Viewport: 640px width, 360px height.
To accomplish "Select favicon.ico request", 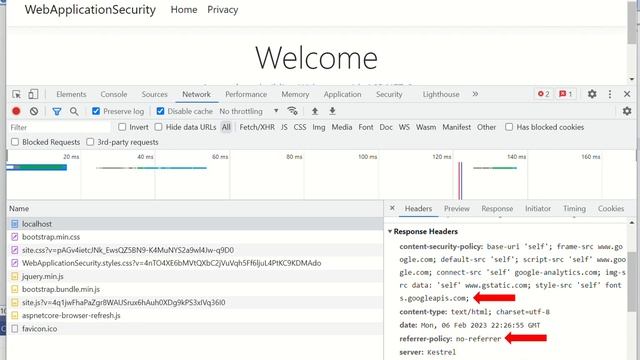I will click(195, 329).
